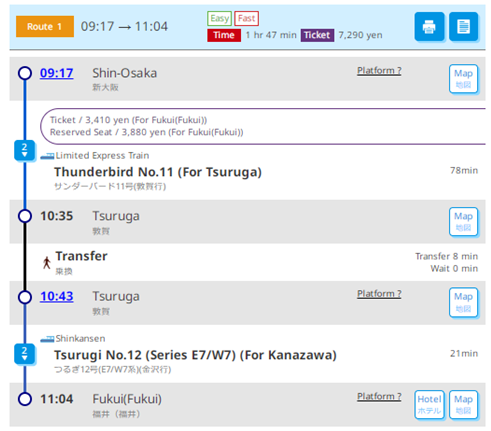Image resolution: width=491 pixels, height=431 pixels.
Task: Click the 09:17 departure time link
Action: (x=57, y=73)
